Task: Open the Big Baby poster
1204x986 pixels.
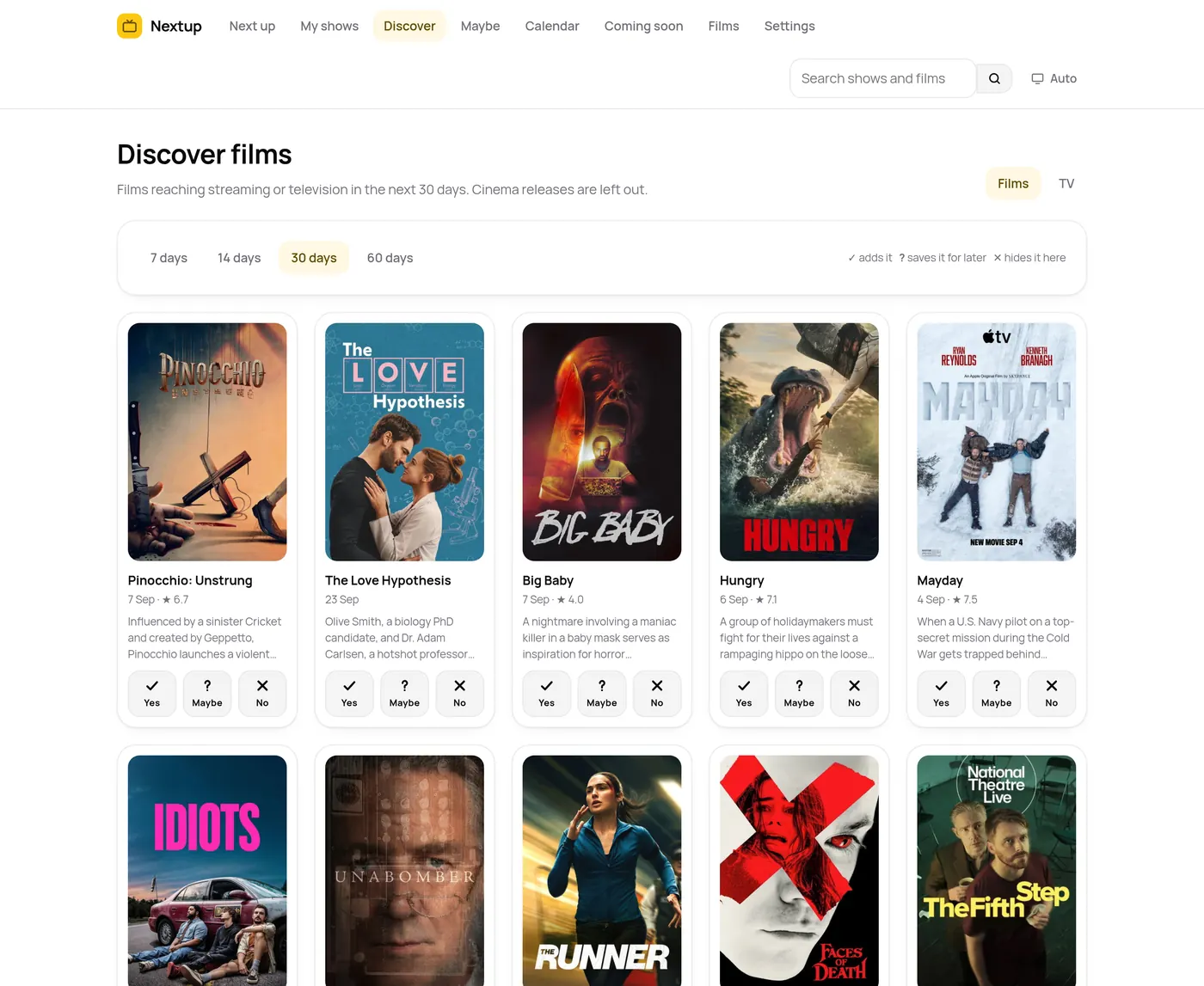Action: pos(602,442)
